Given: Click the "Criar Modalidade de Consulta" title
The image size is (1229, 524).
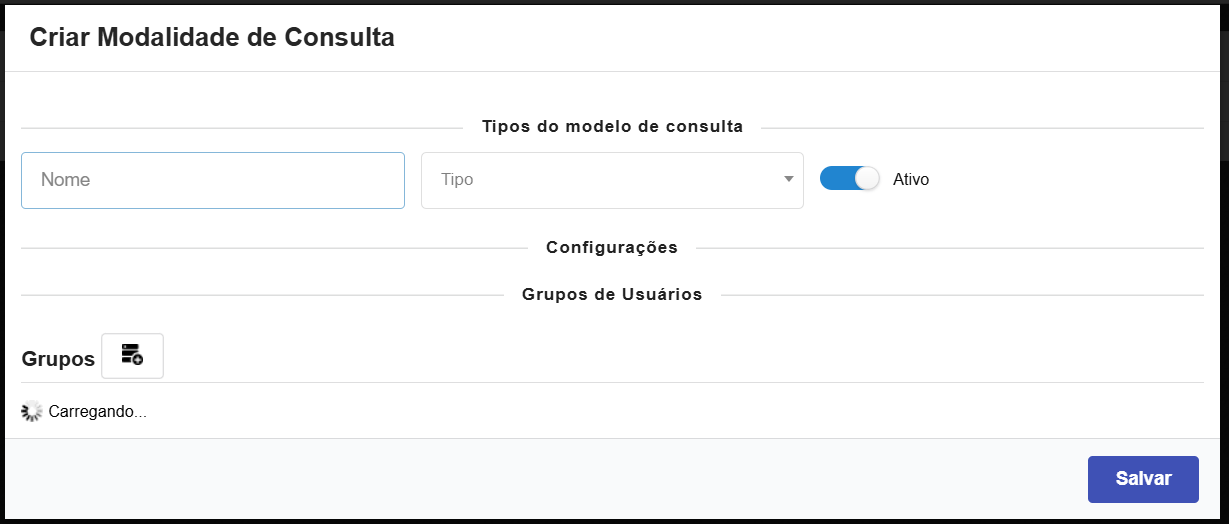Looking at the screenshot, I should (x=212, y=38).
